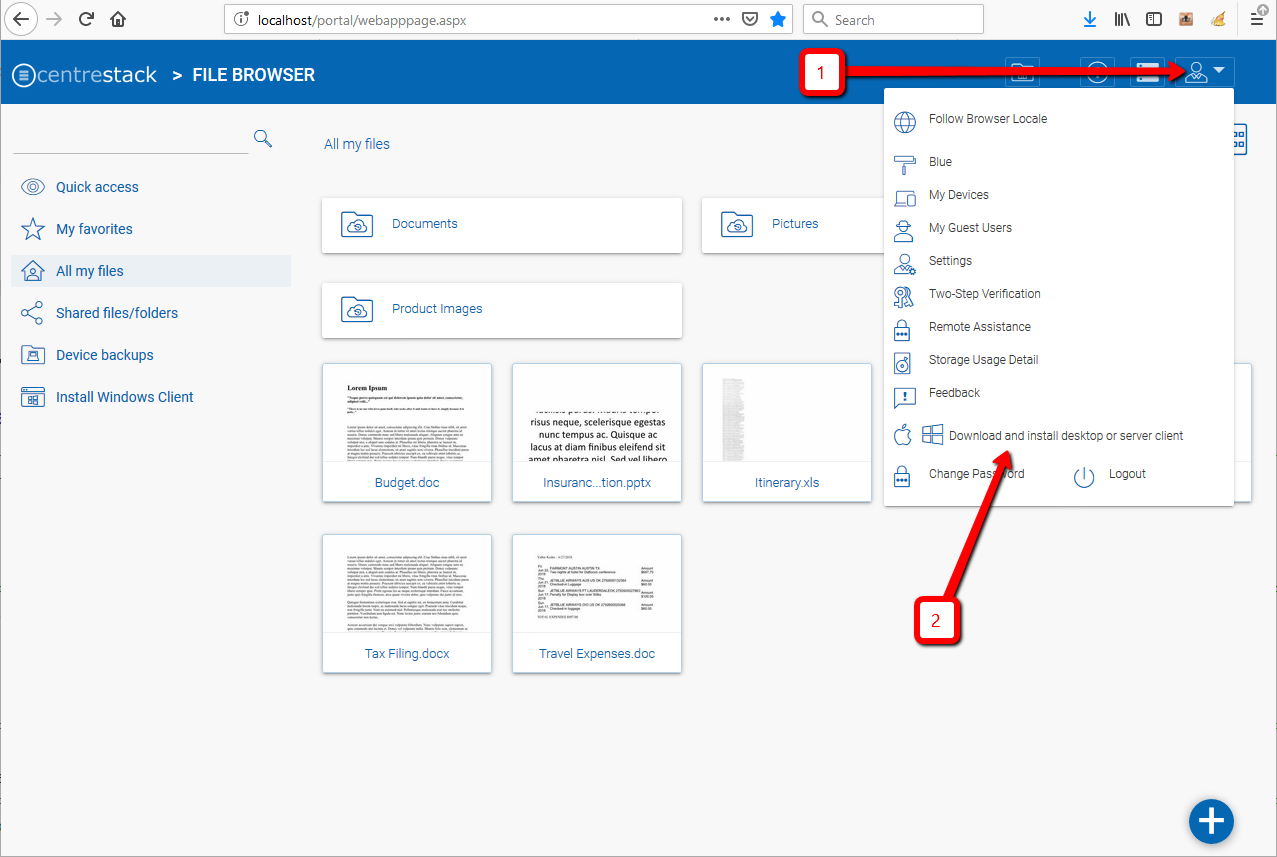This screenshot has width=1277, height=857.
Task: Click the Apple logo download icon
Action: [903, 436]
